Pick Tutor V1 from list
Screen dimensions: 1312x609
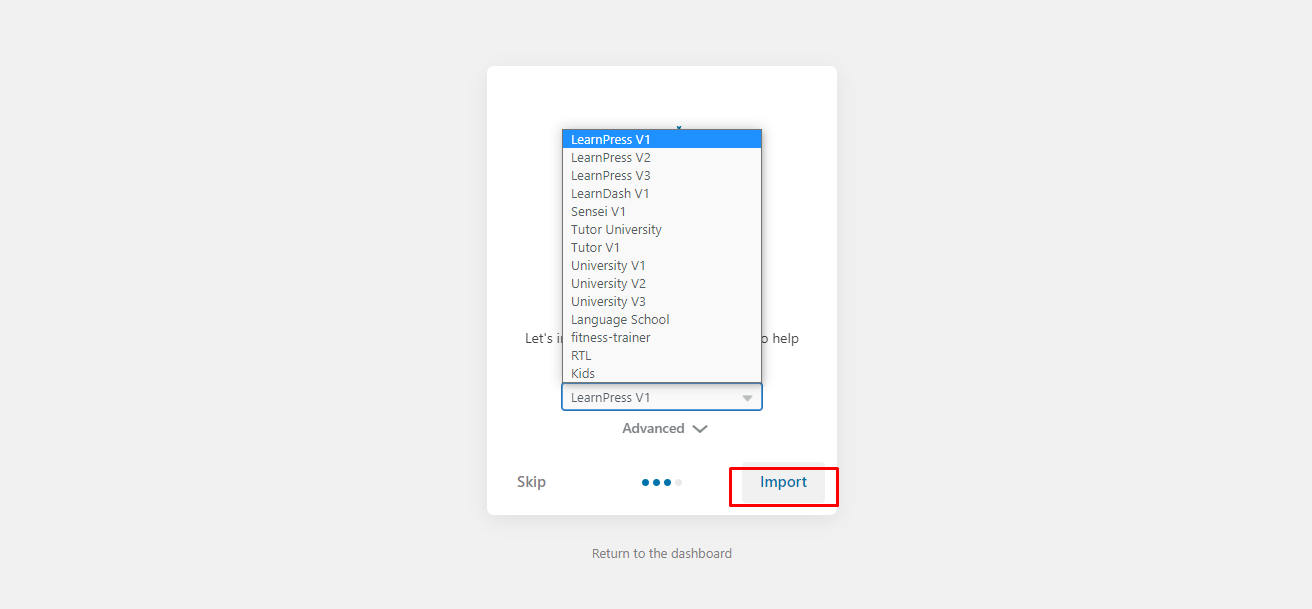[661, 248]
